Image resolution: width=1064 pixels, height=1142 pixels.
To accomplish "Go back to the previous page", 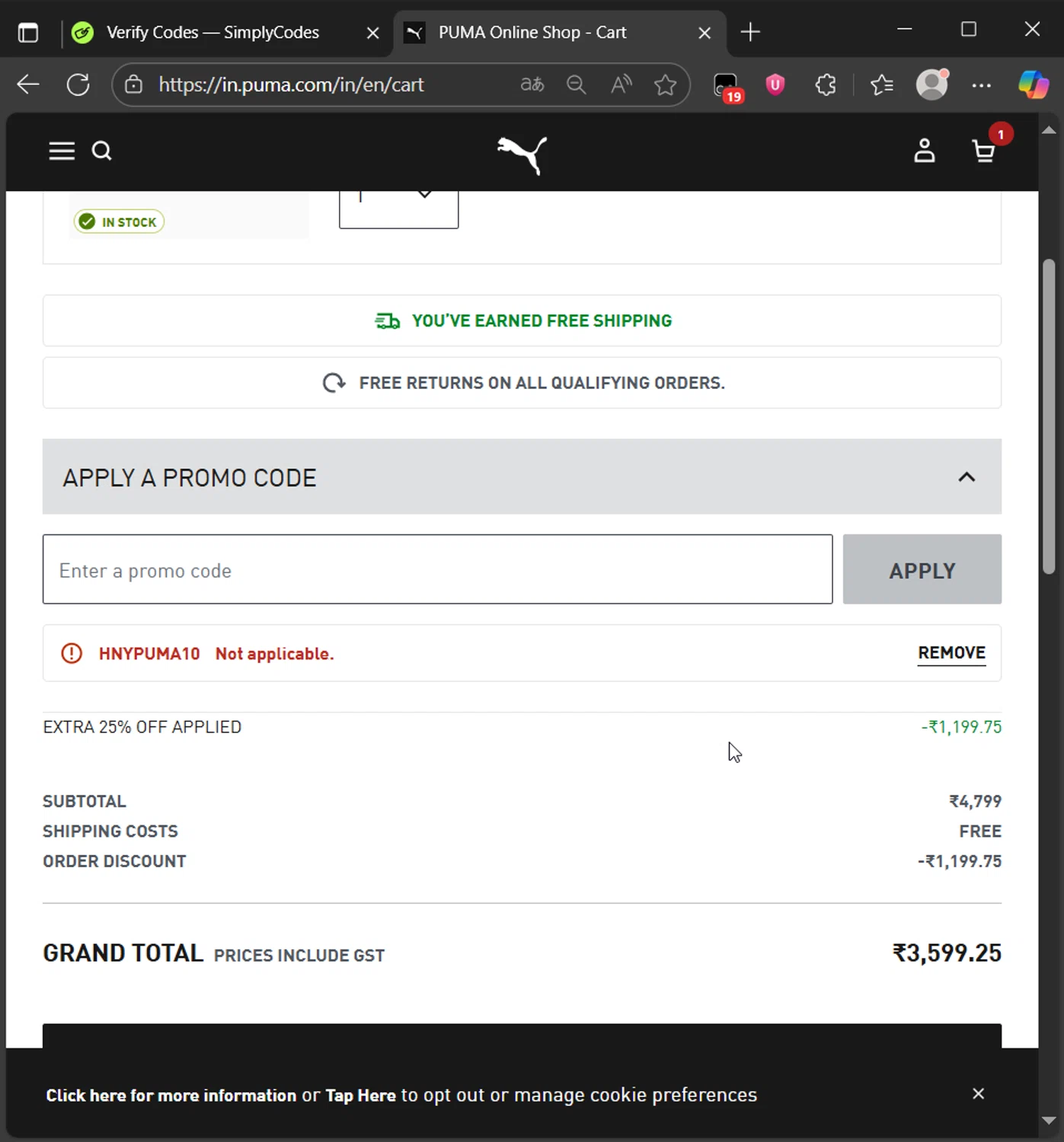I will click(x=28, y=85).
